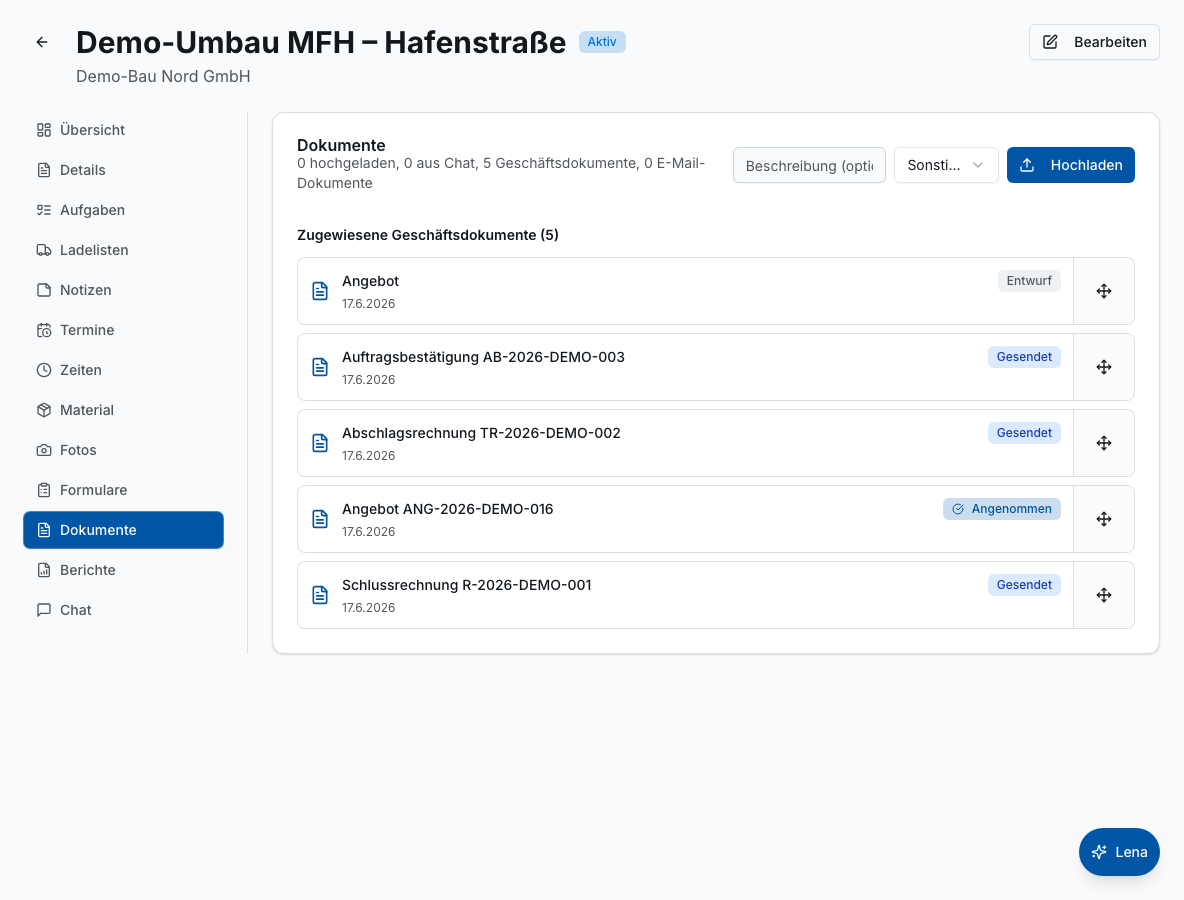The width and height of the screenshot is (1184, 900).
Task: Open the Sonsti... category dropdown
Action: (945, 165)
